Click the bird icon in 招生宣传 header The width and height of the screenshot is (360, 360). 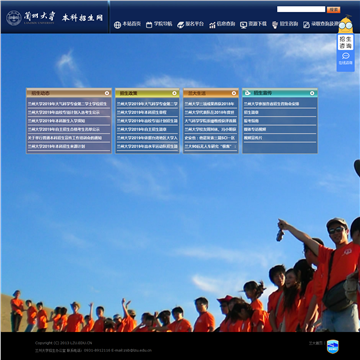pos(248,93)
